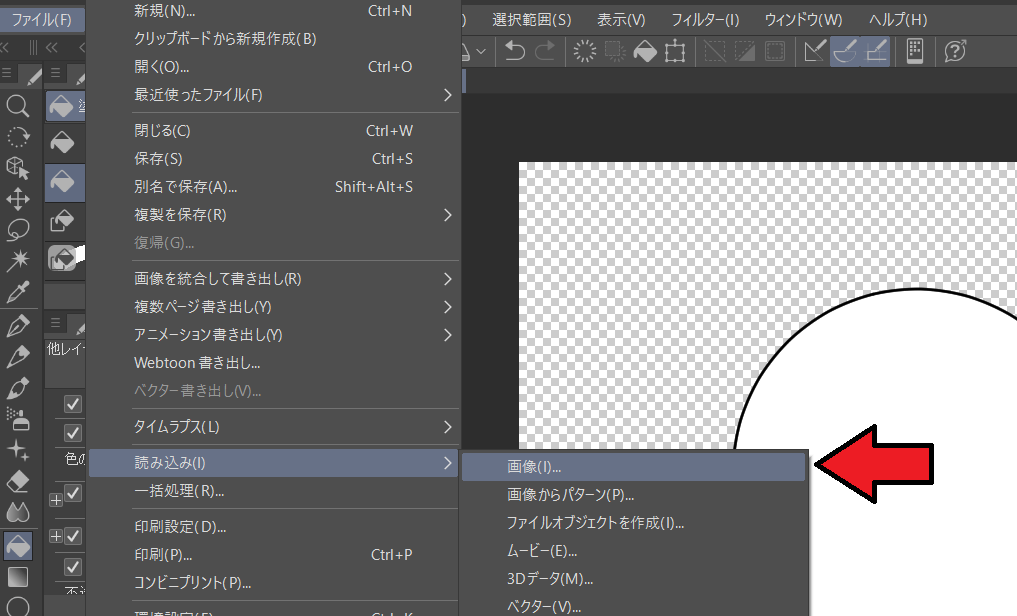Click the Undo arrow in the top toolbar
The image size is (1017, 616).
coord(513,51)
